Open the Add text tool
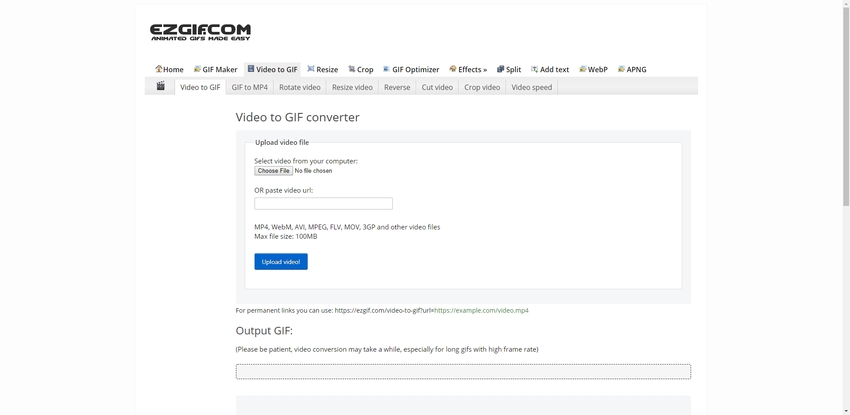This screenshot has height=415, width=850. pyautogui.click(x=550, y=69)
